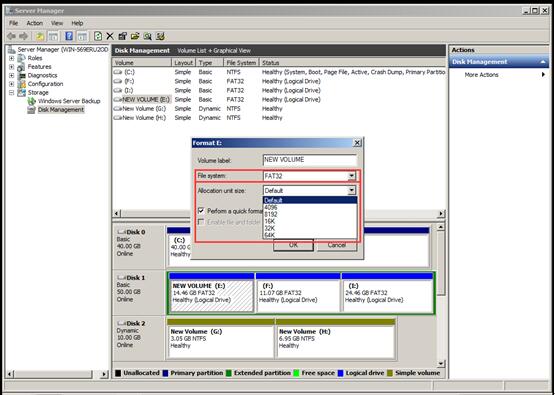Click the Forward arrow toolbar icon
555x395 pixels.
24,36
